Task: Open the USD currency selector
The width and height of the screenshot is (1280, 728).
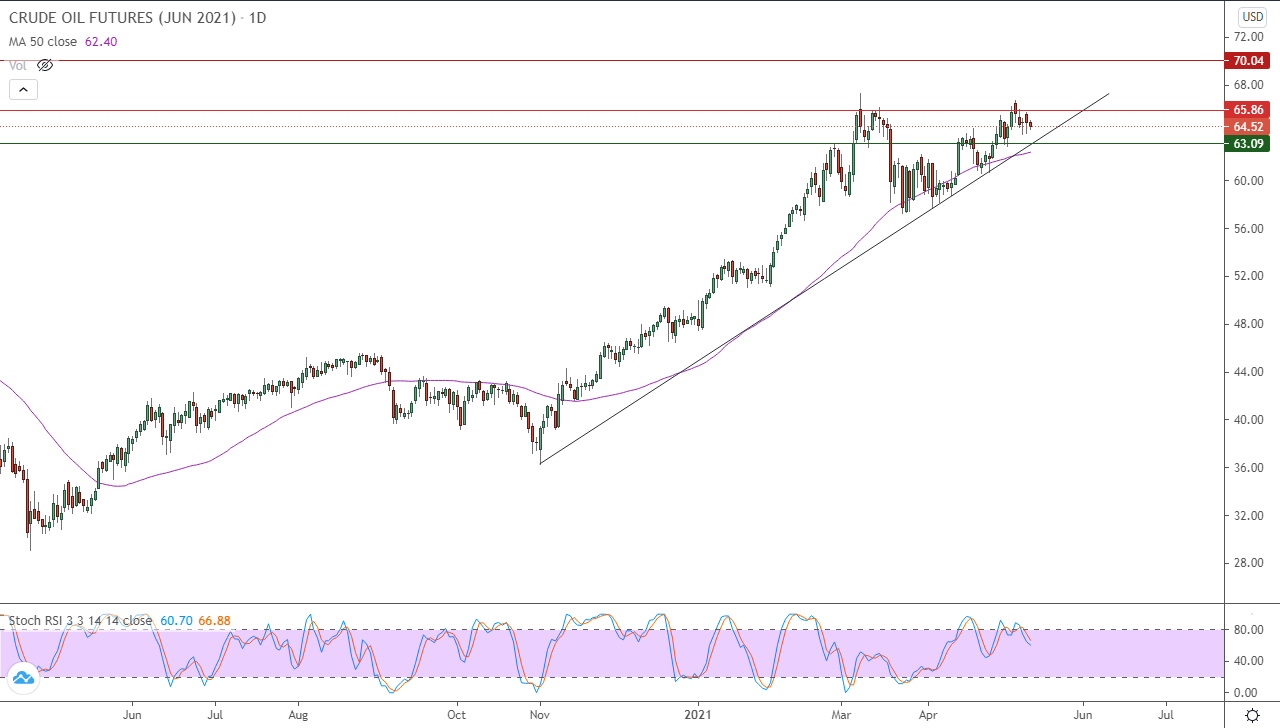Action: click(1252, 17)
